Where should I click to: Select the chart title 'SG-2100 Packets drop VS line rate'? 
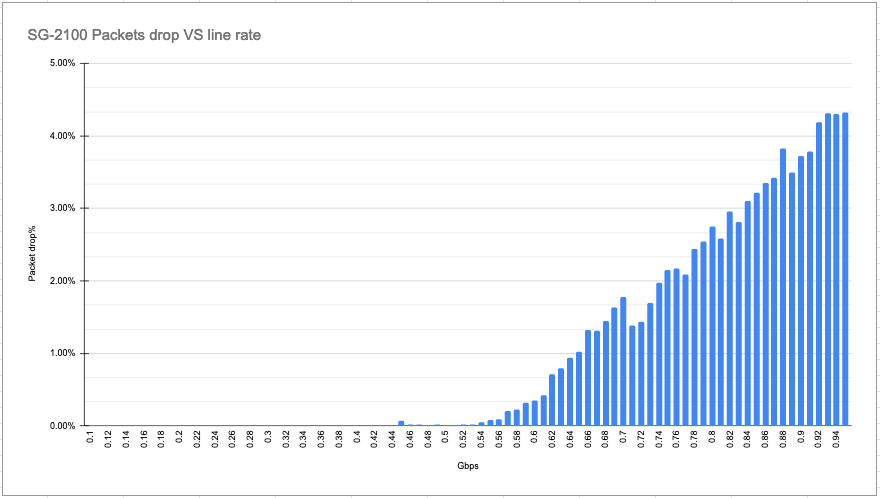[x=144, y=35]
